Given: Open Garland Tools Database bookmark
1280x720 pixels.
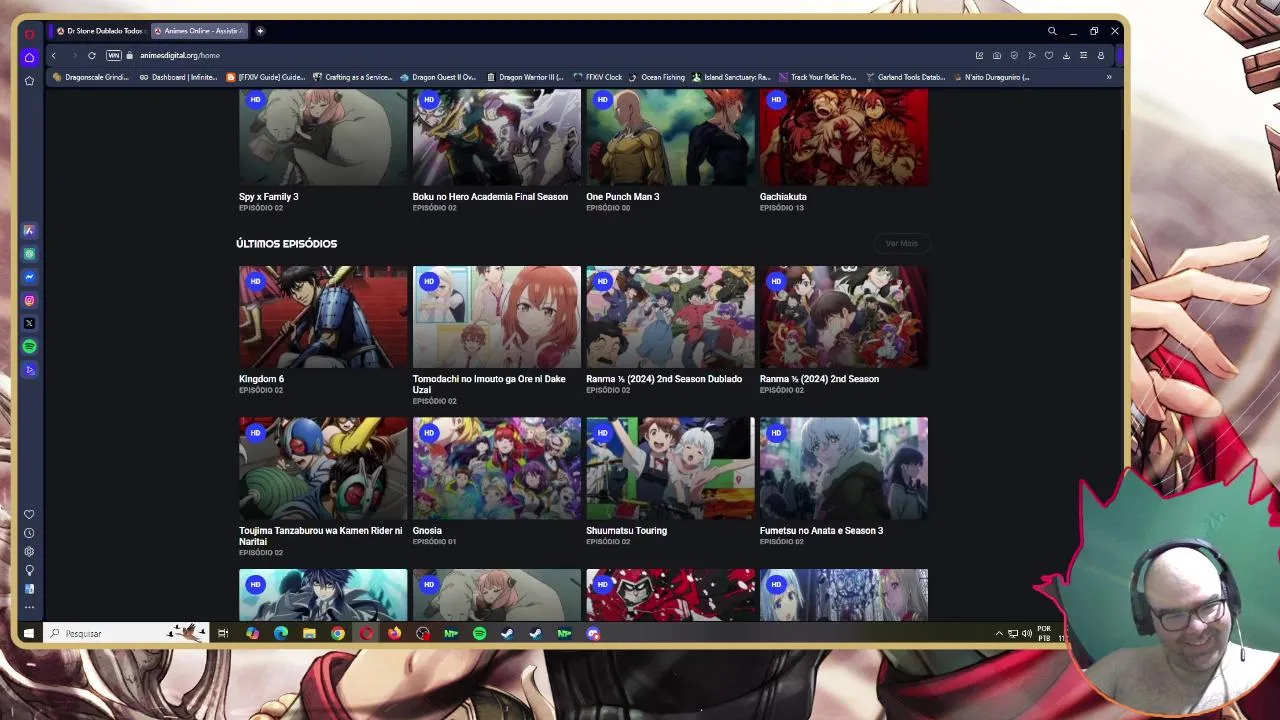Looking at the screenshot, I should pos(905,77).
